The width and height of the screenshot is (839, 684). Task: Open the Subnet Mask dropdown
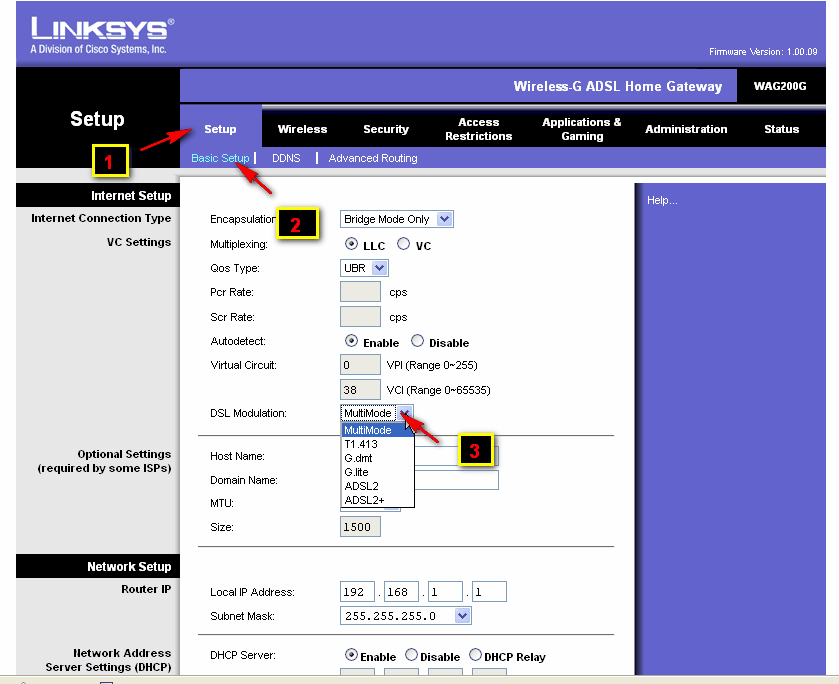[406, 616]
